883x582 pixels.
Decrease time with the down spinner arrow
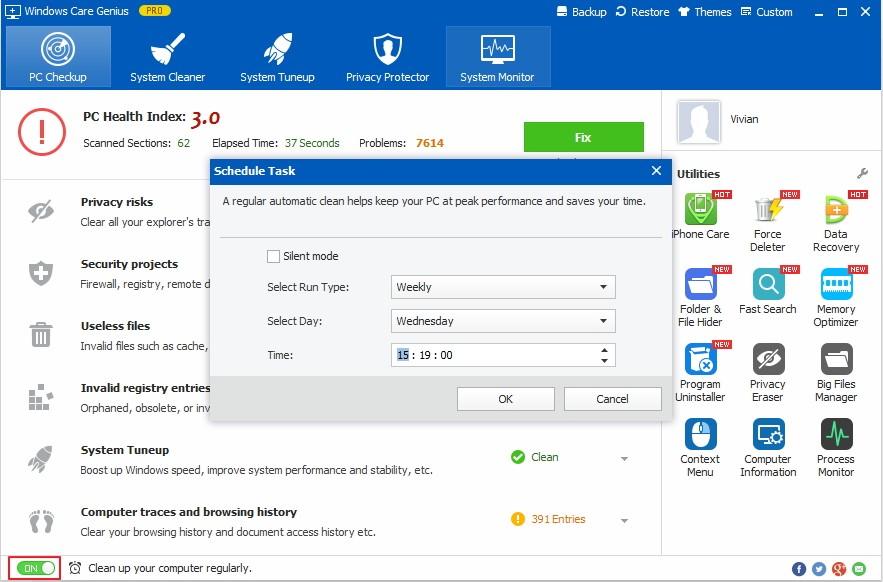coord(604,361)
